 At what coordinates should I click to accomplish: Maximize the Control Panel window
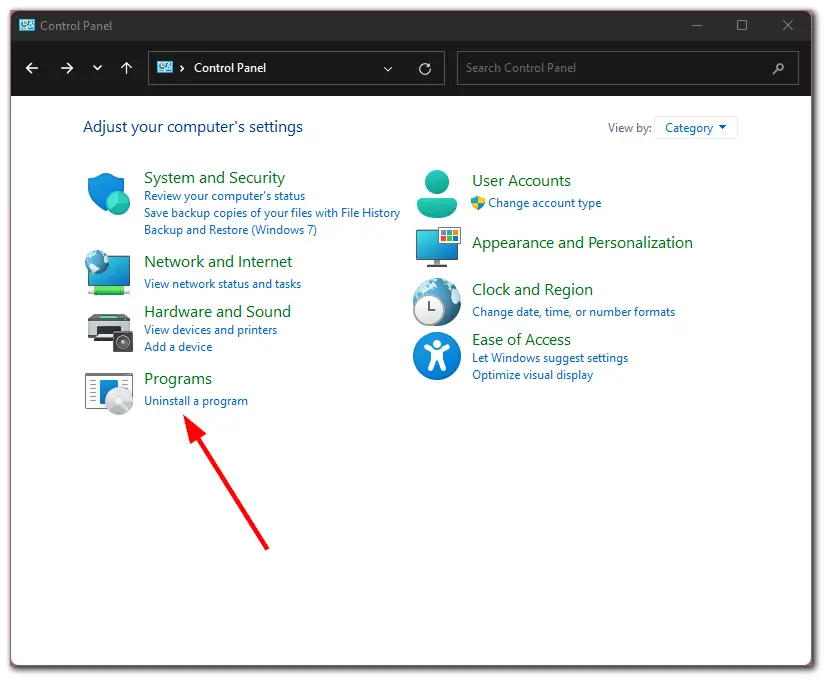742,25
